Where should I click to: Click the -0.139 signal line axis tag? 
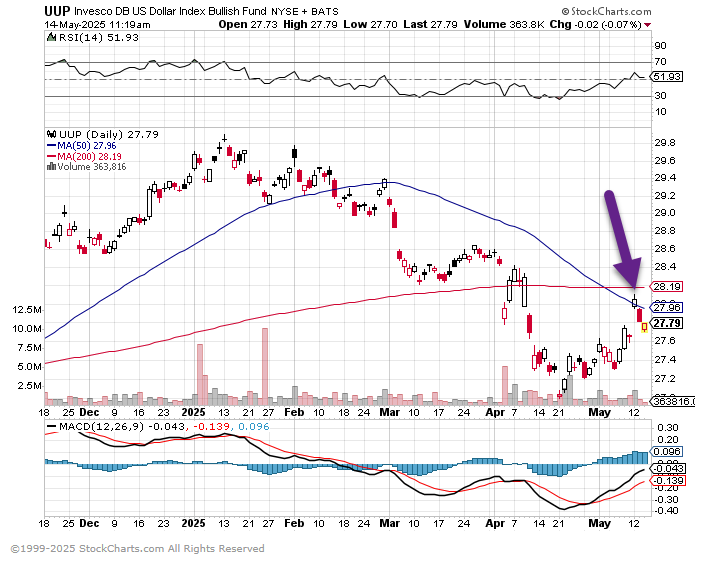tap(668, 481)
